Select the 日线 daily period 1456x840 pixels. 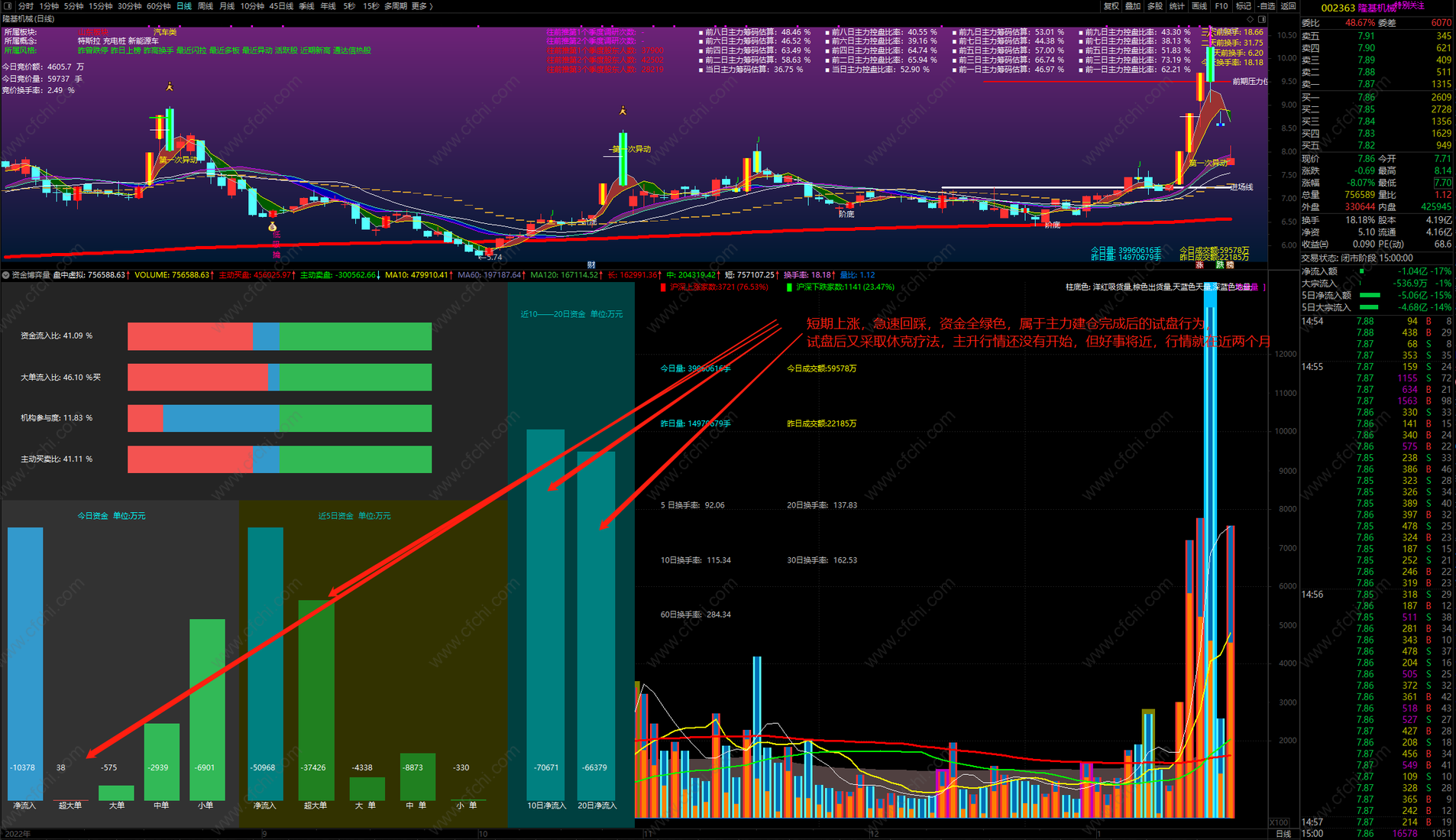(184, 6)
